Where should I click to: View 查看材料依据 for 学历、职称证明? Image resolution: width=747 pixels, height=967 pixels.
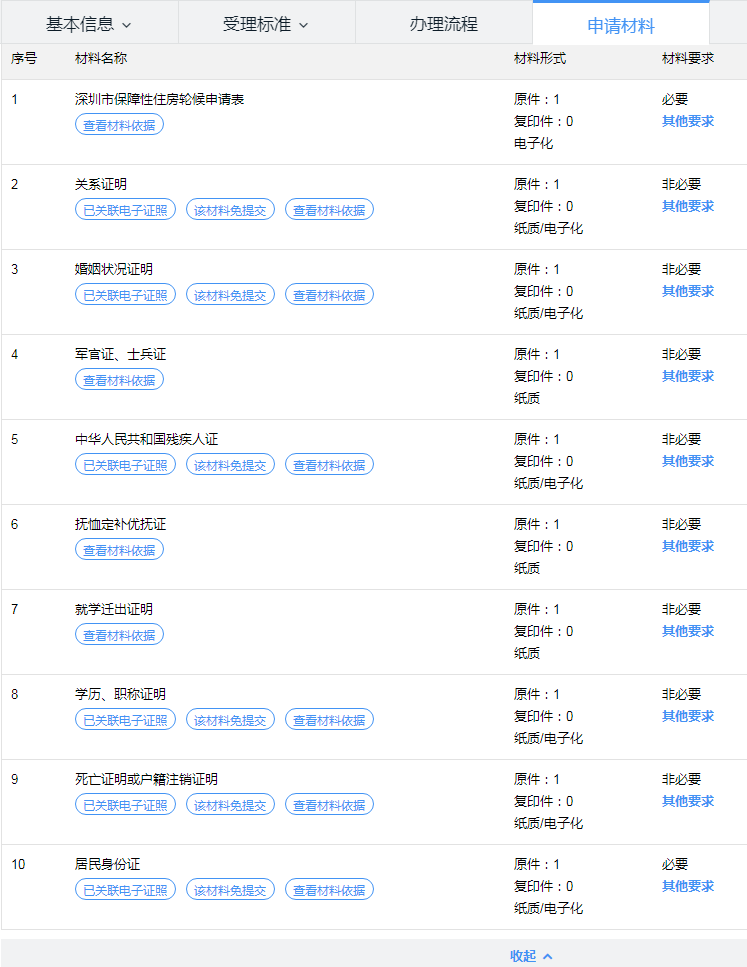pyautogui.click(x=329, y=721)
